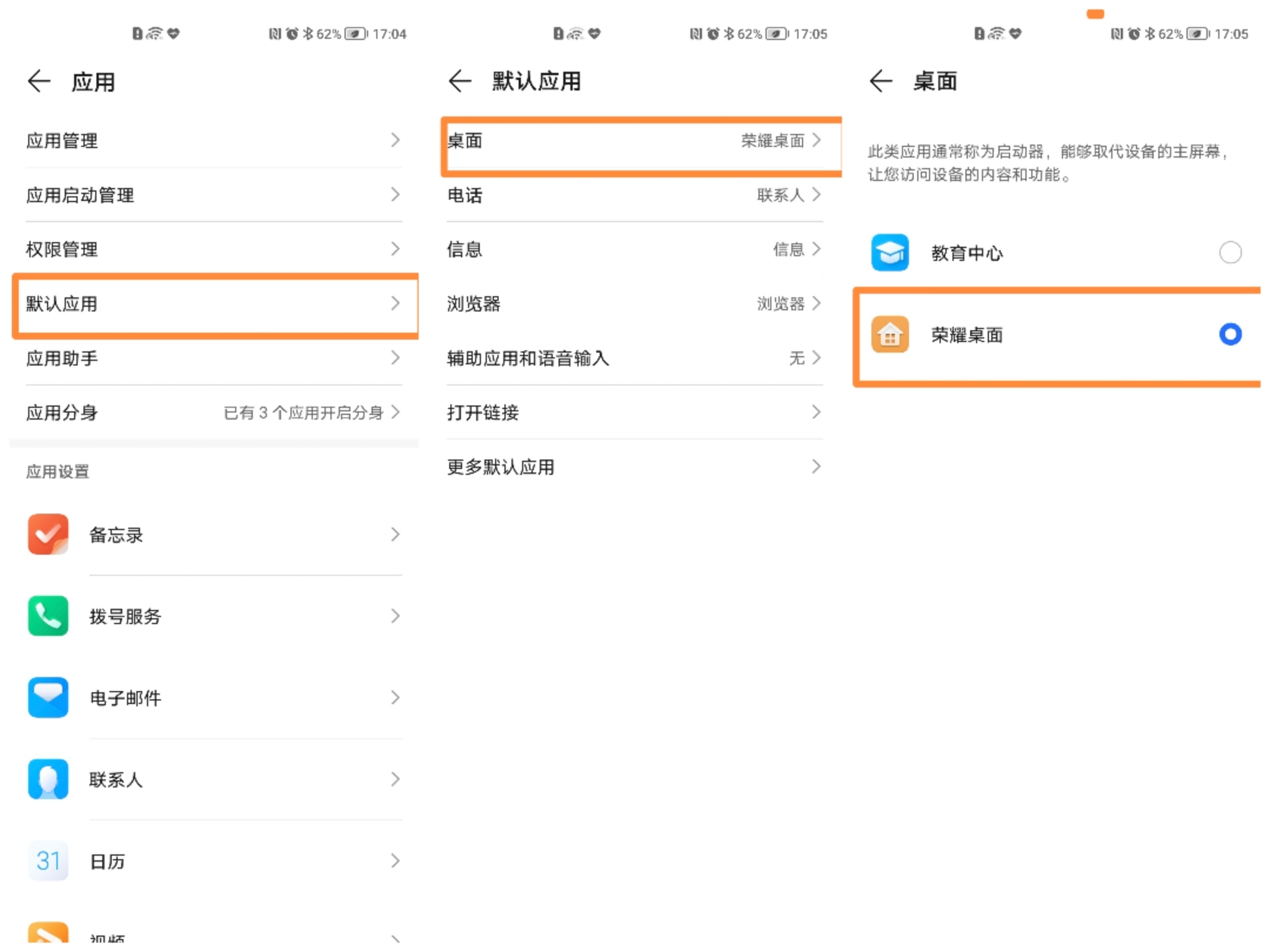
Task: Open 应用管理 menu entry
Action: [x=214, y=140]
